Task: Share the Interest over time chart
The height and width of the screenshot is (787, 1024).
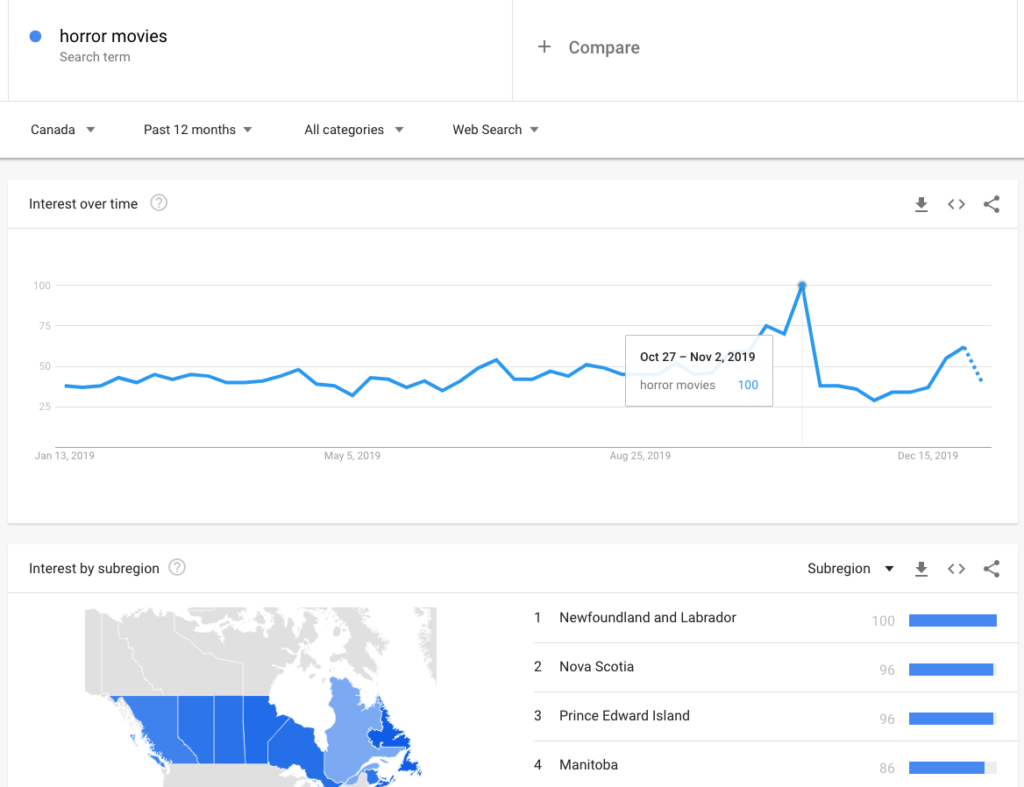Action: coord(991,204)
